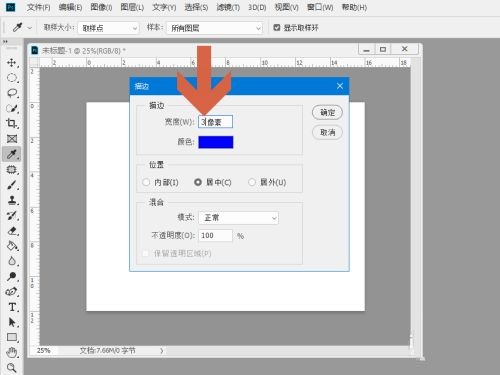Viewport: 500px width, 375px height.
Task: Open the 视图(V) menu
Action: click(286, 7)
